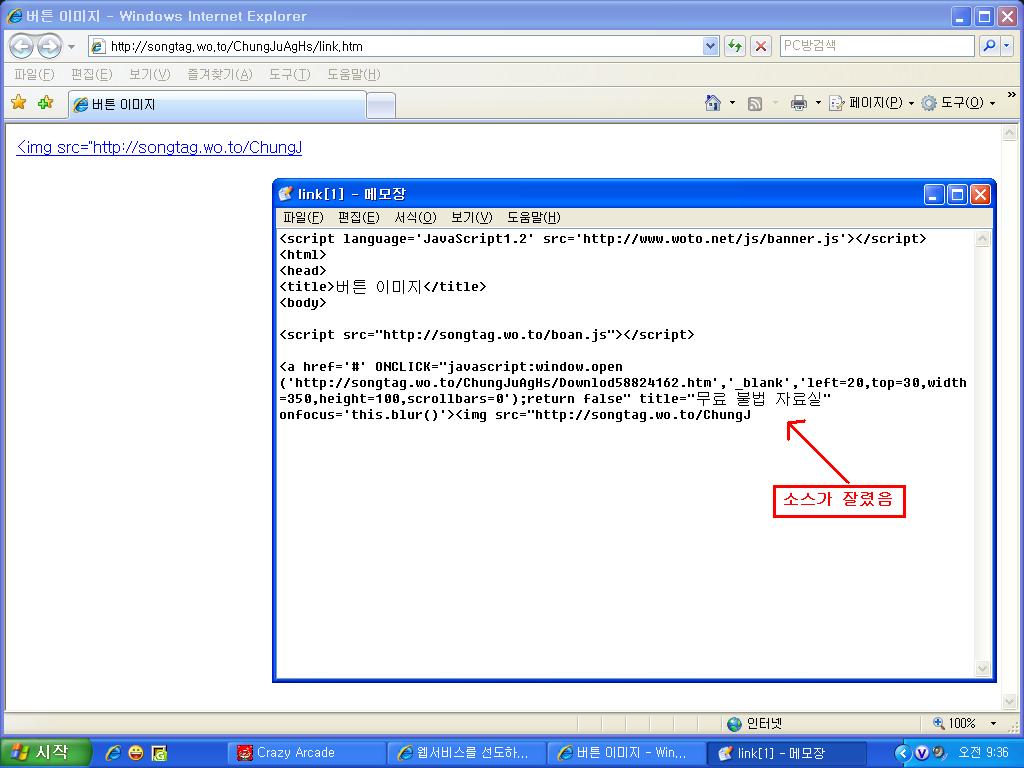Click the 시작 Start button
The image size is (1024, 768).
45,753
